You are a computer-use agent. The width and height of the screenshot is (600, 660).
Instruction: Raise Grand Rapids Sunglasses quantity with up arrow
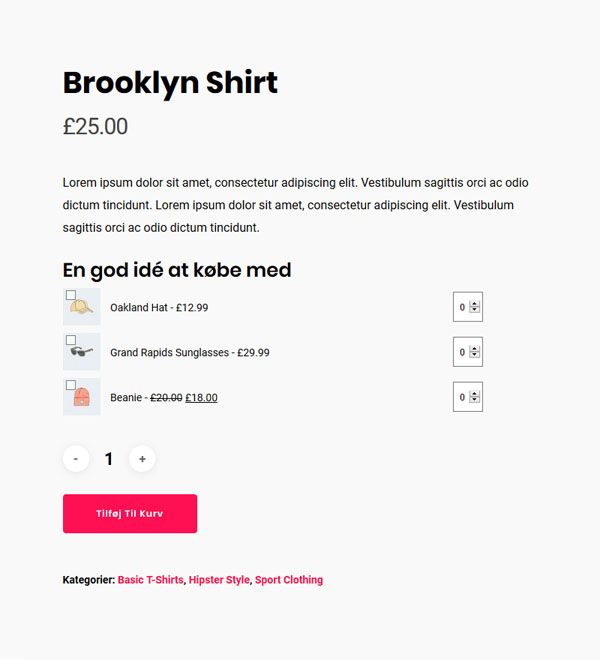(x=475, y=349)
